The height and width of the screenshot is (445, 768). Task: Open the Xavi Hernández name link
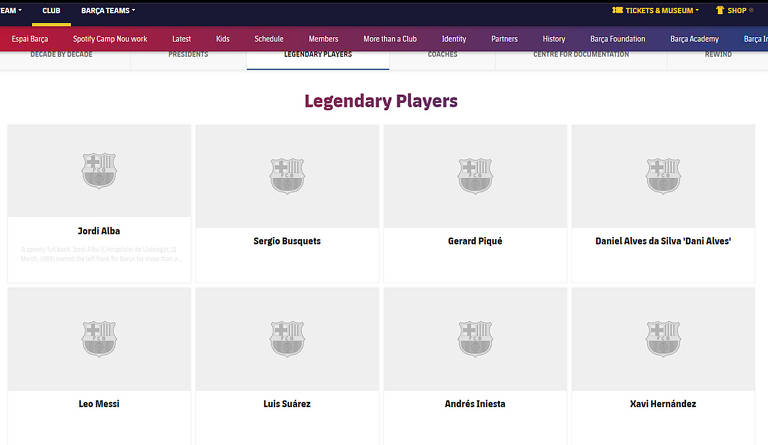[x=663, y=404]
